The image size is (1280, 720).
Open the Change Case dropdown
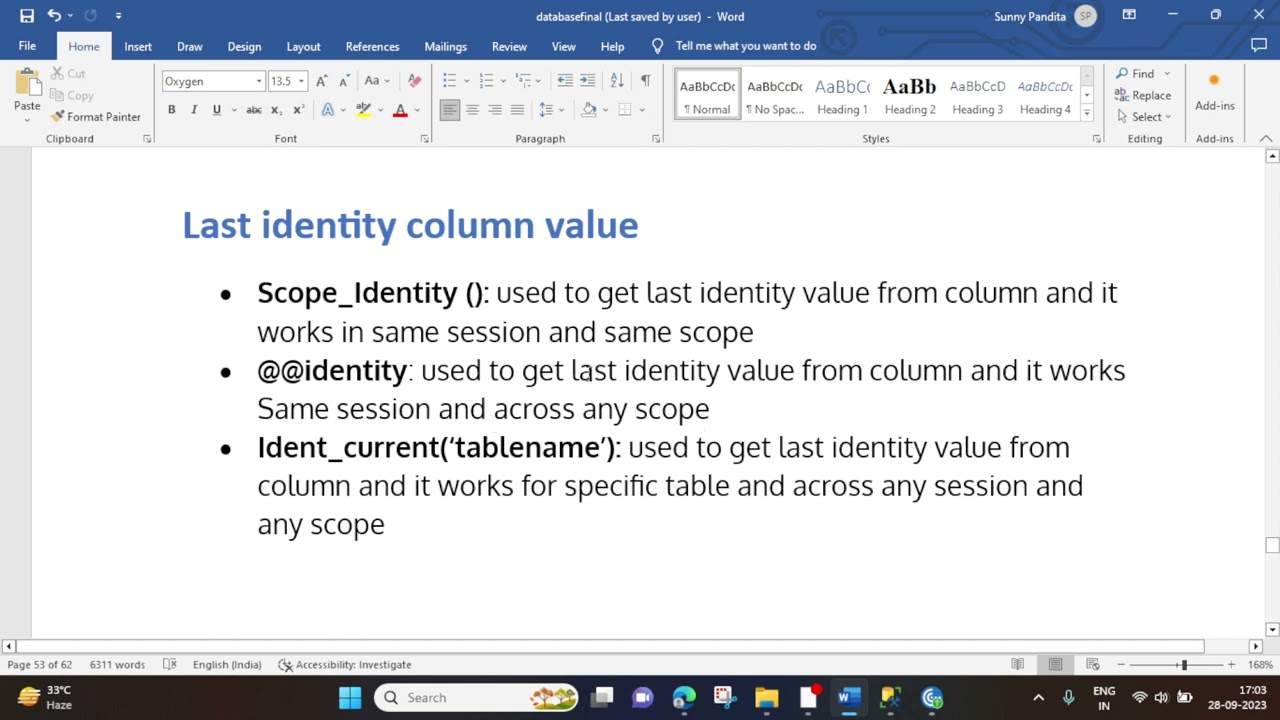tap(377, 81)
